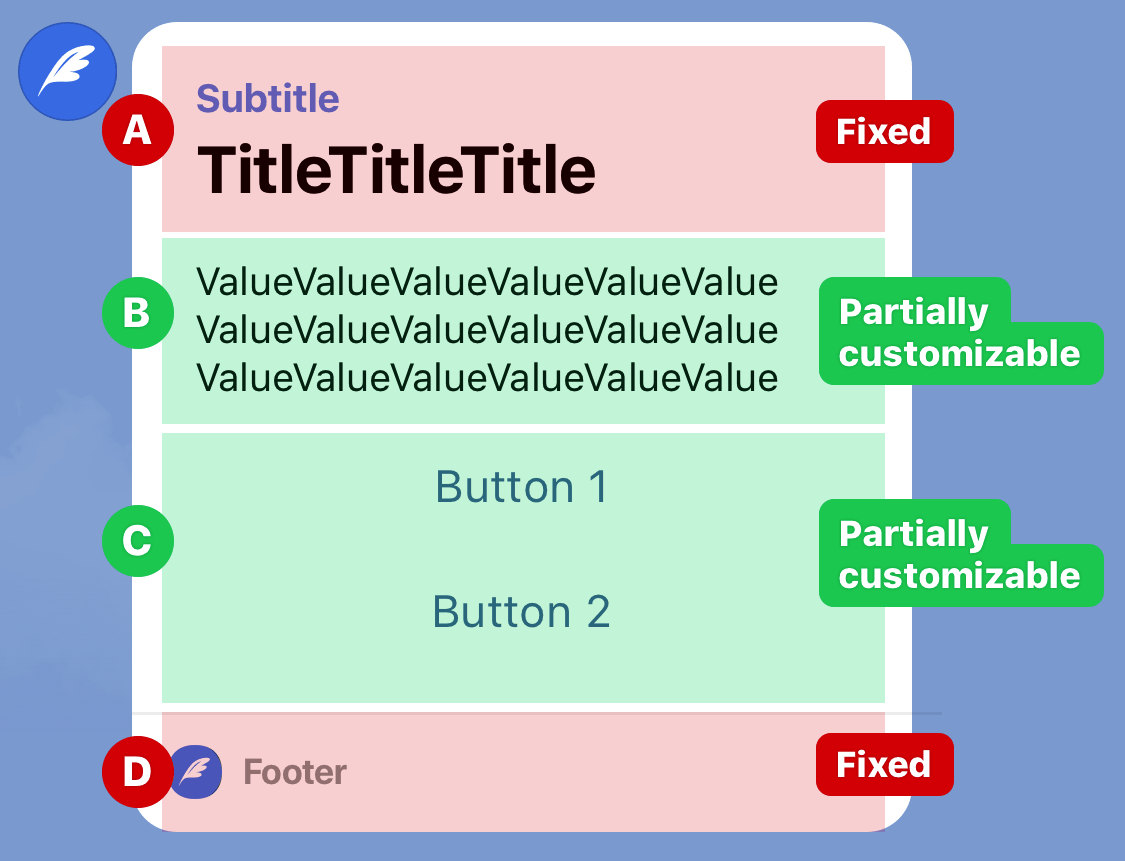Viewport: 1125px width, 861px height.
Task: Click Partially customizable badge next to buttons
Action: (961, 553)
